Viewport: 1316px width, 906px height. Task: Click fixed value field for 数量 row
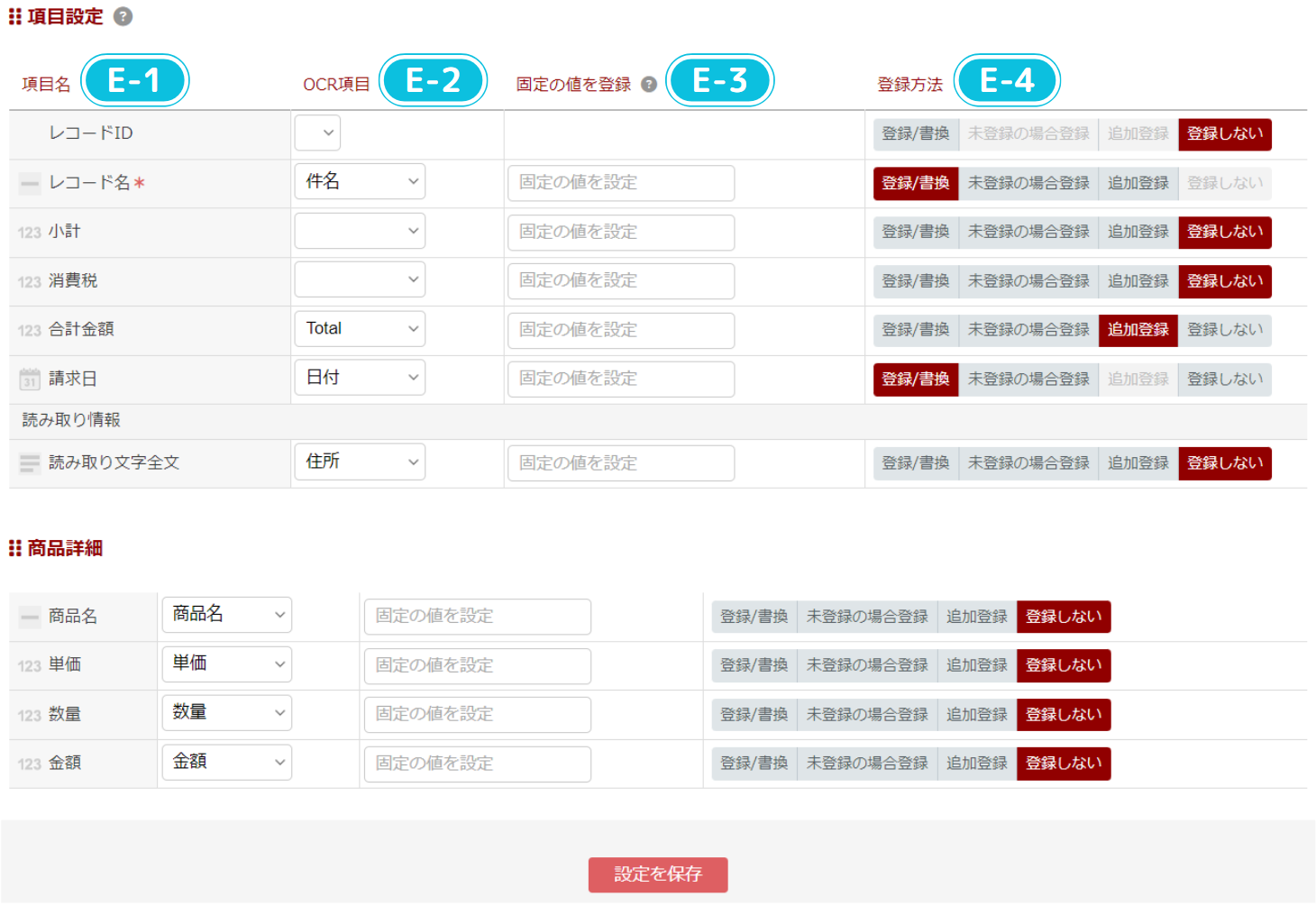(477, 715)
